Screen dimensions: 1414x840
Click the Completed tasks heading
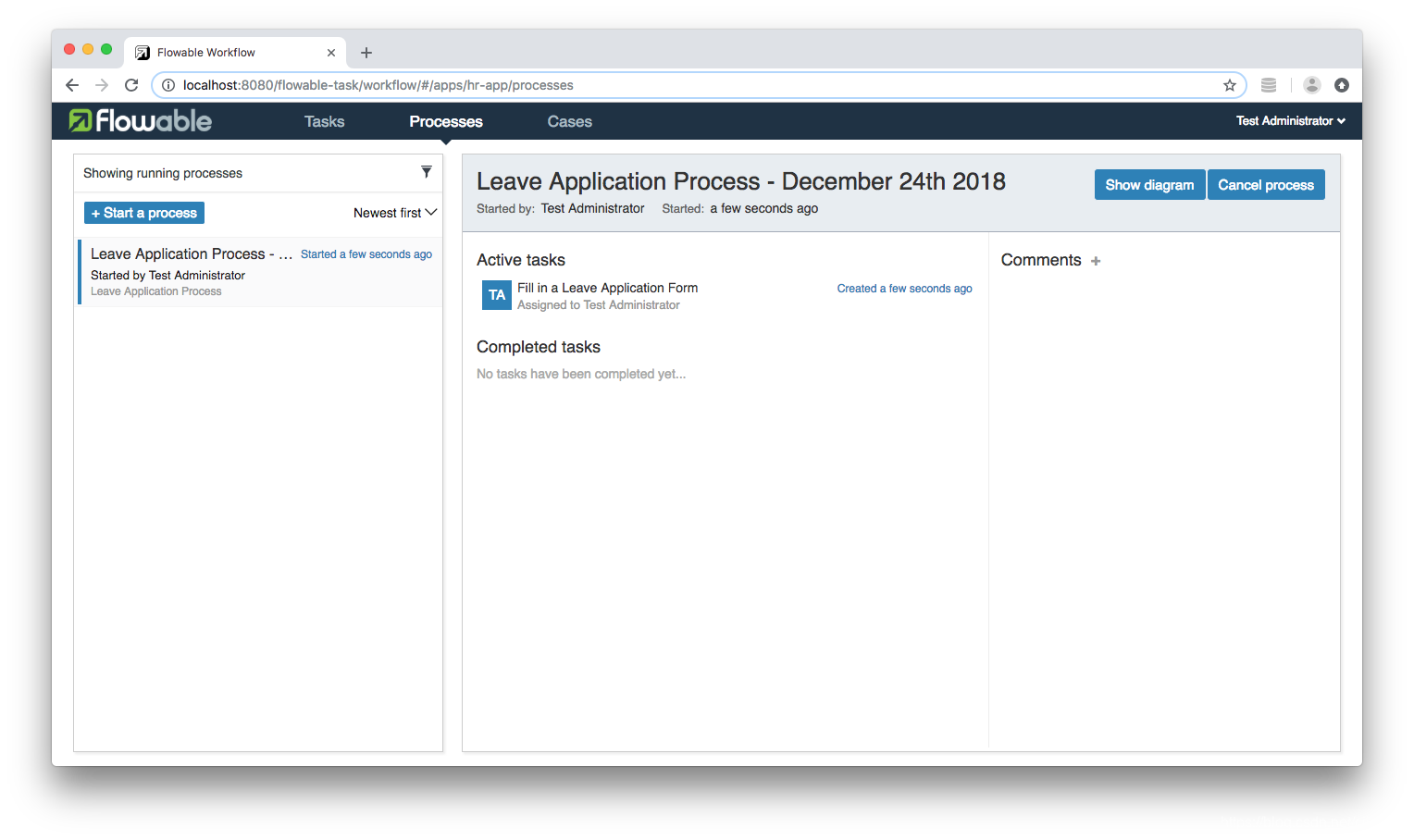click(539, 347)
